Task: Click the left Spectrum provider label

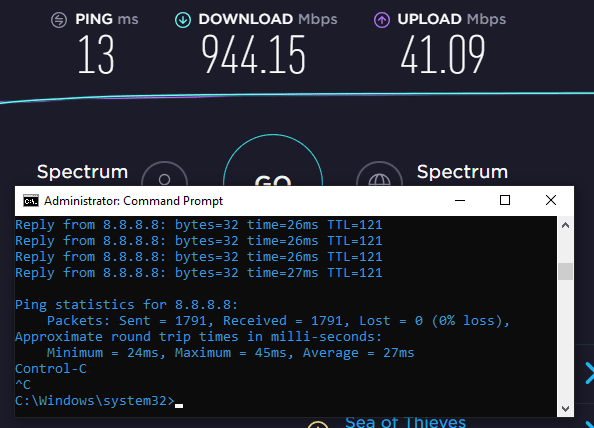Action: pyautogui.click(x=83, y=172)
